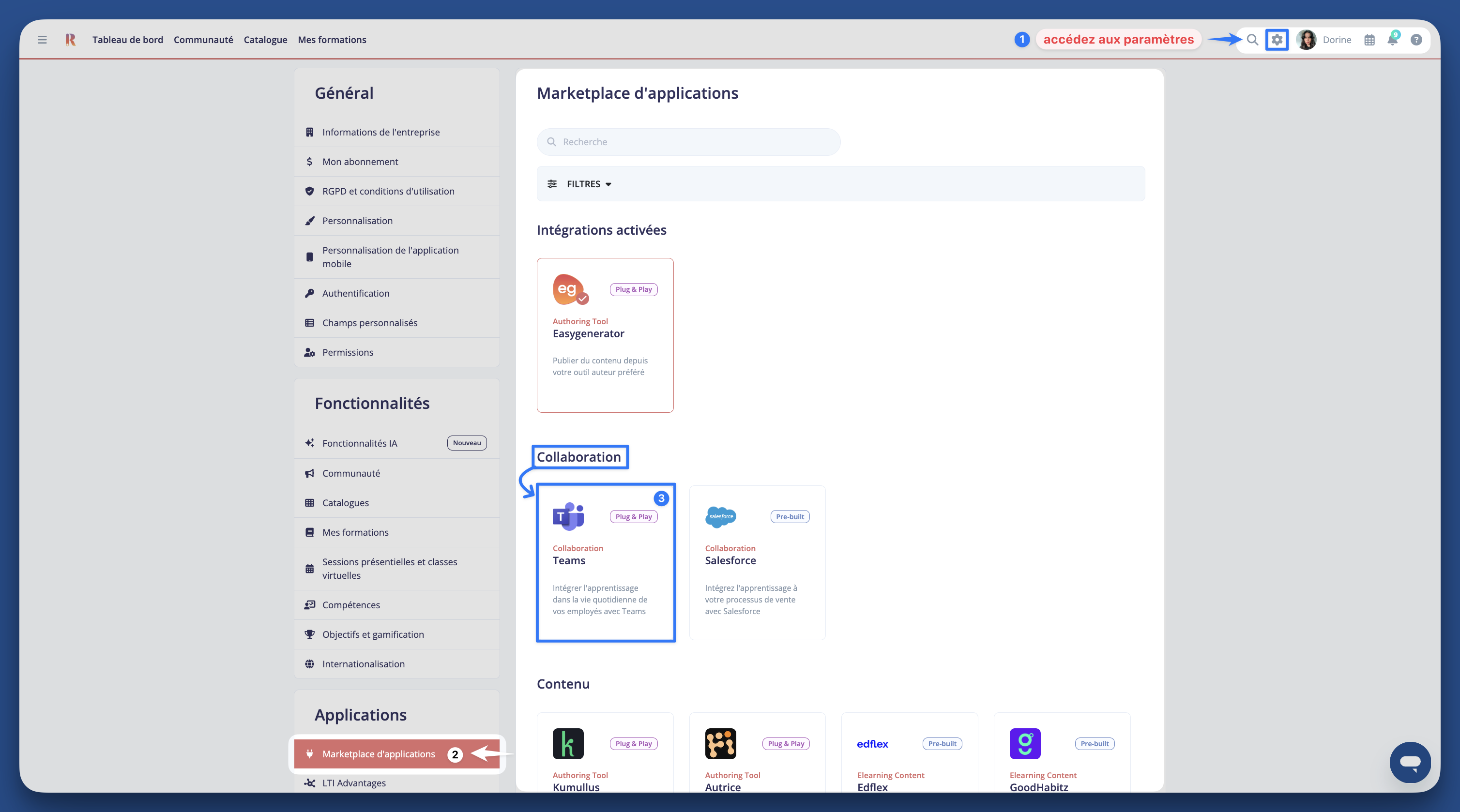Click the Rise Up logo
Image resolution: width=1460 pixels, height=812 pixels.
(70, 40)
